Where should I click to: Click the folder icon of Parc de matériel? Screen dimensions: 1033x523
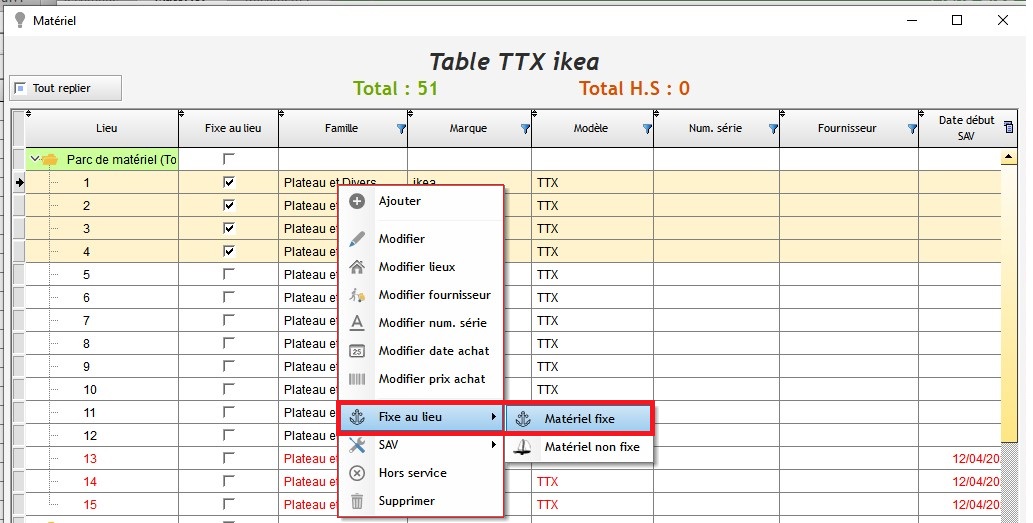click(x=50, y=160)
